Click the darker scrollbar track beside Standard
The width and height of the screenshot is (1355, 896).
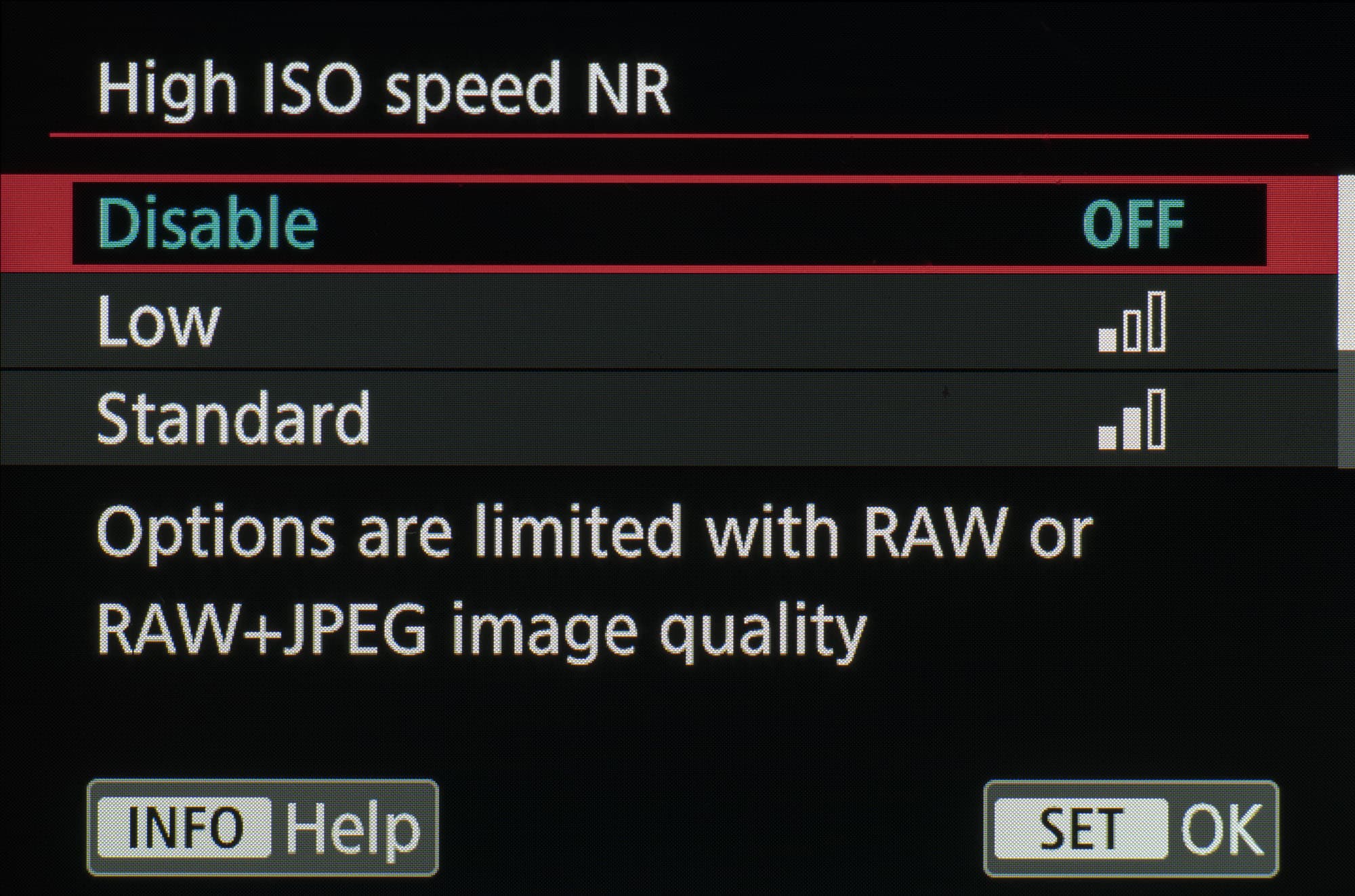1346,409
